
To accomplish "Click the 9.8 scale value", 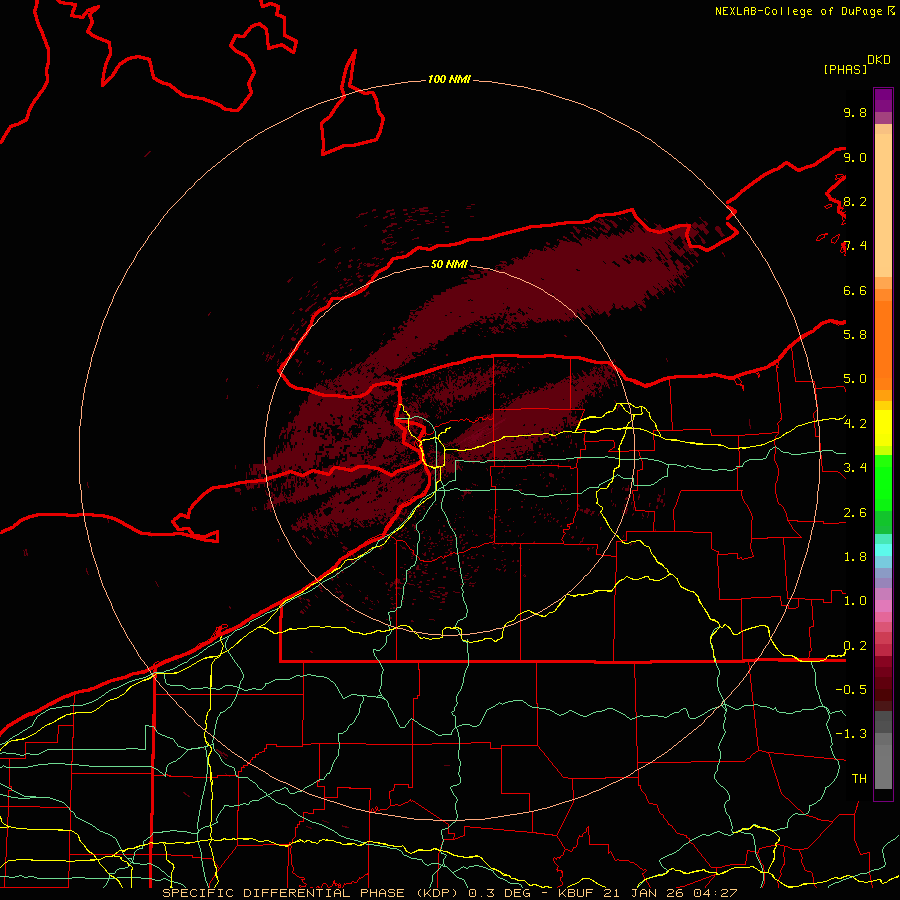I will [x=855, y=113].
